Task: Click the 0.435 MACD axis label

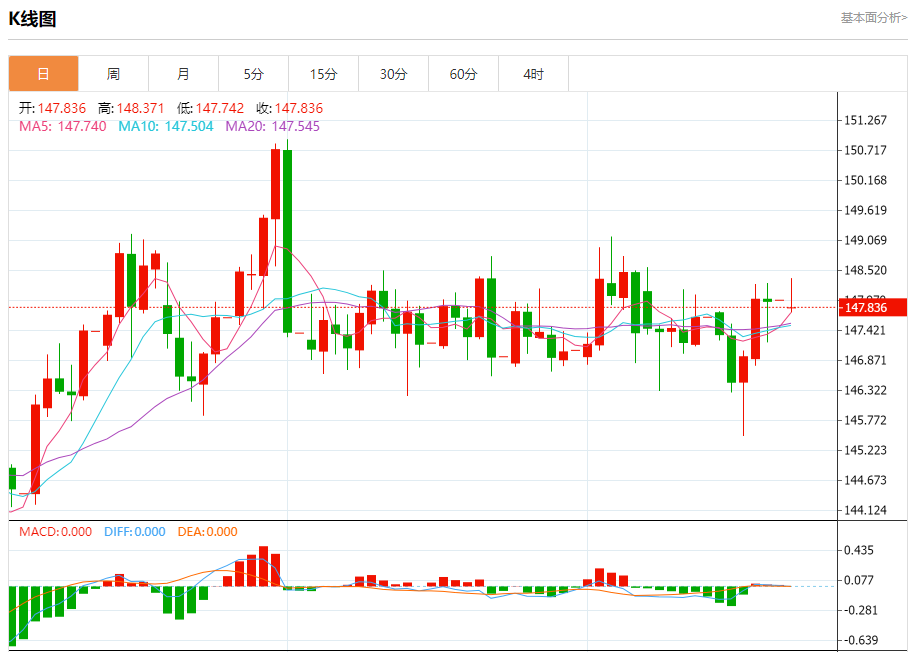Action: click(862, 551)
